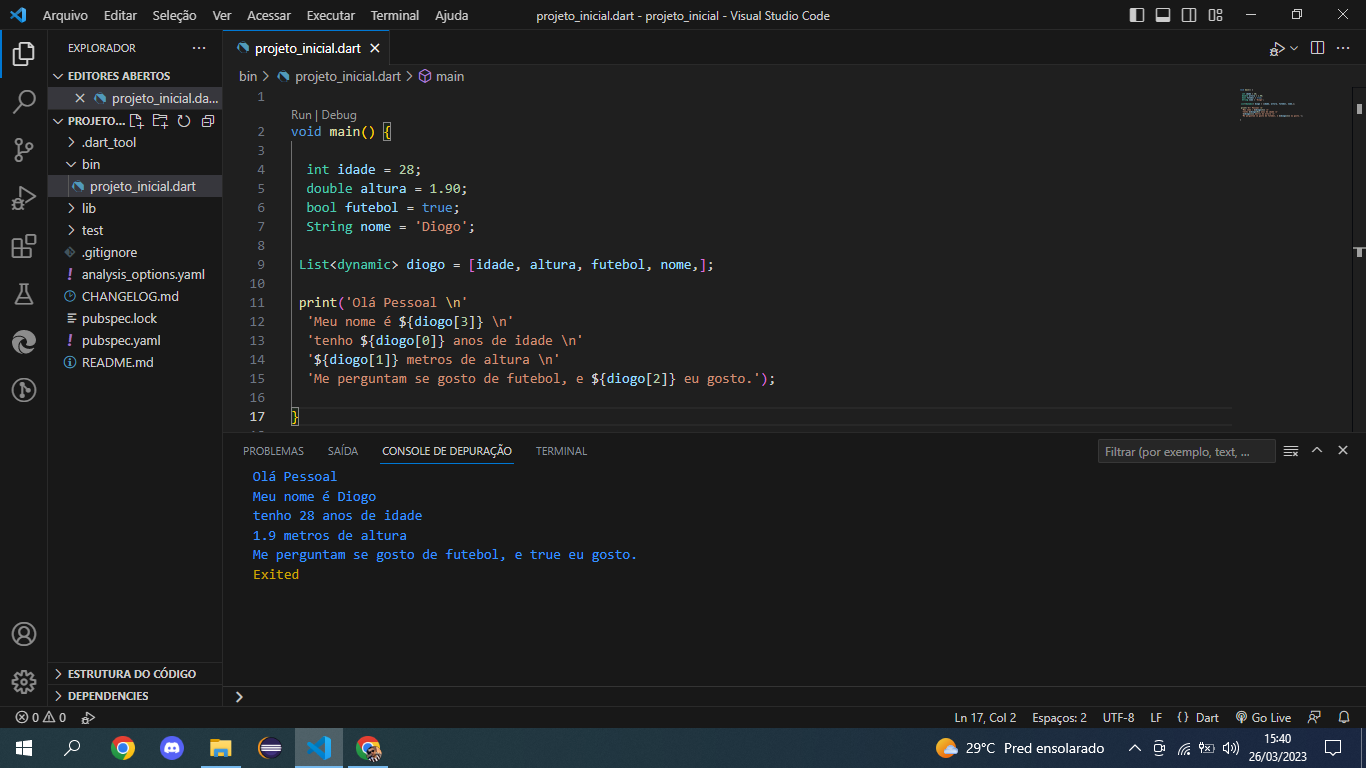Click the New File icon in explorer
The height and width of the screenshot is (768, 1366).
(137, 121)
